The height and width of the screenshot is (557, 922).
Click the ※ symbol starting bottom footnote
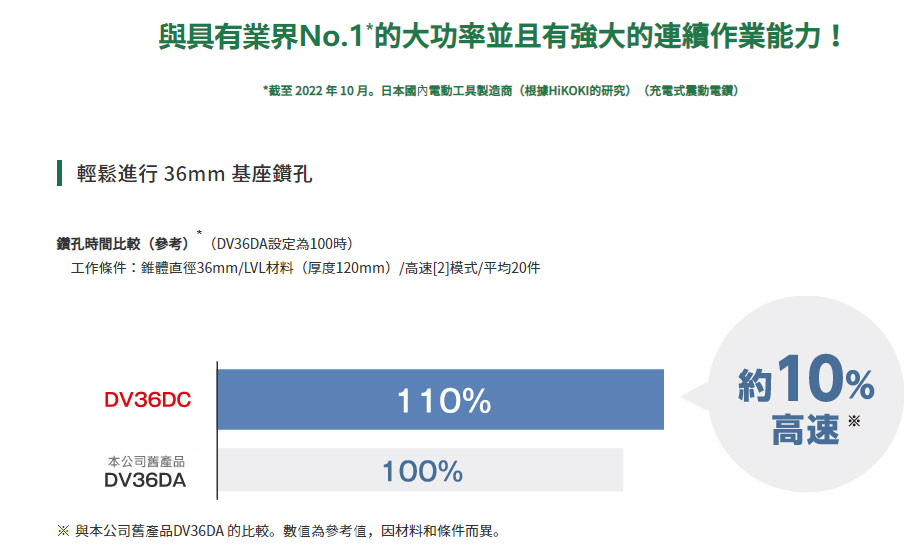(x=63, y=531)
